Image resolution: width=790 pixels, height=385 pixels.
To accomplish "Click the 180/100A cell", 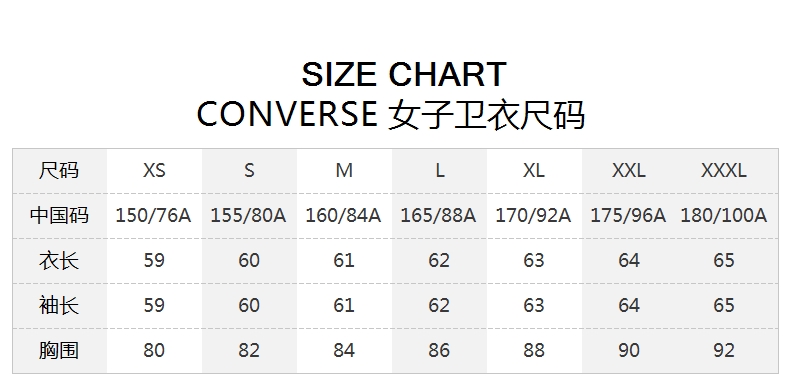I will pos(723,216).
